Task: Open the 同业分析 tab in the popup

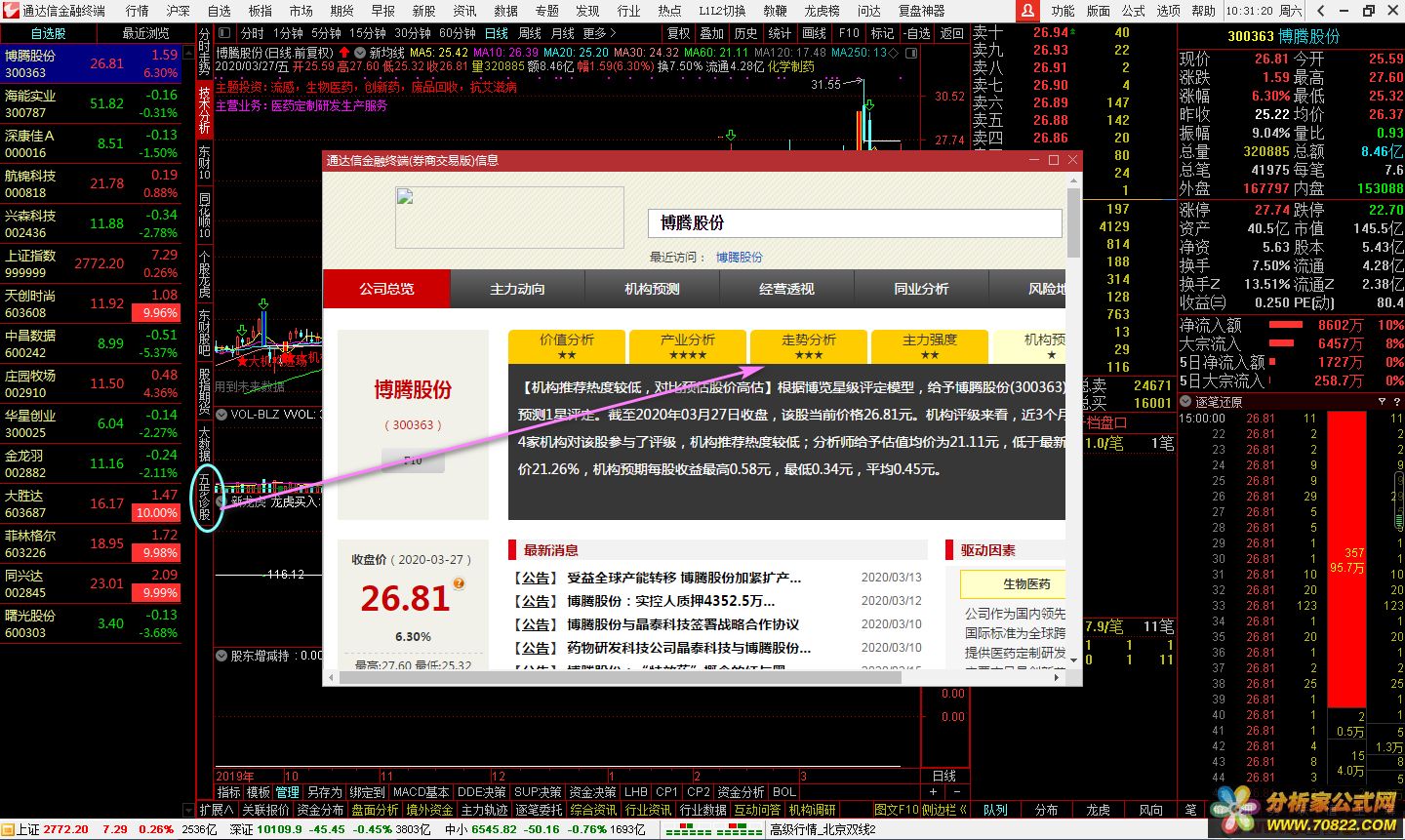Action: click(x=921, y=289)
